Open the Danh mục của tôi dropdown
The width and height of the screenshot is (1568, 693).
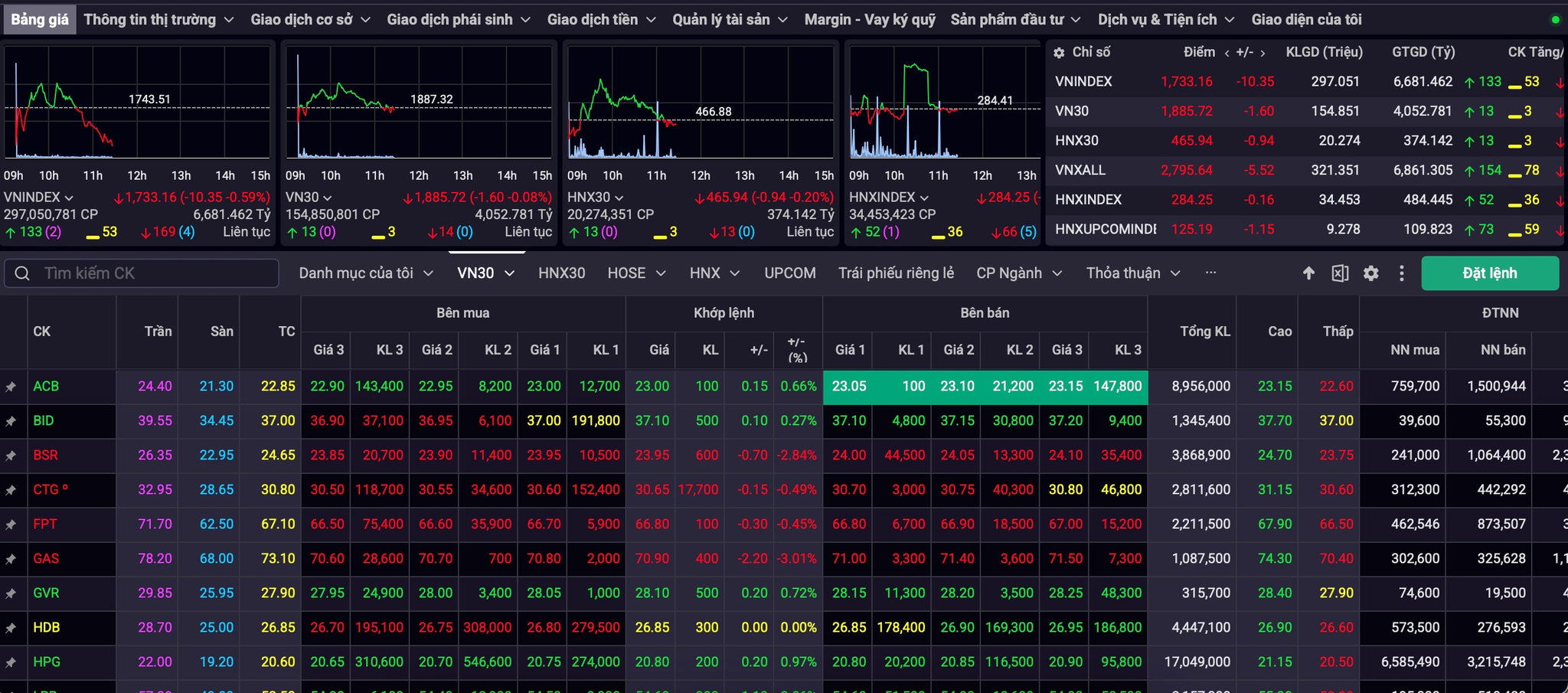366,273
